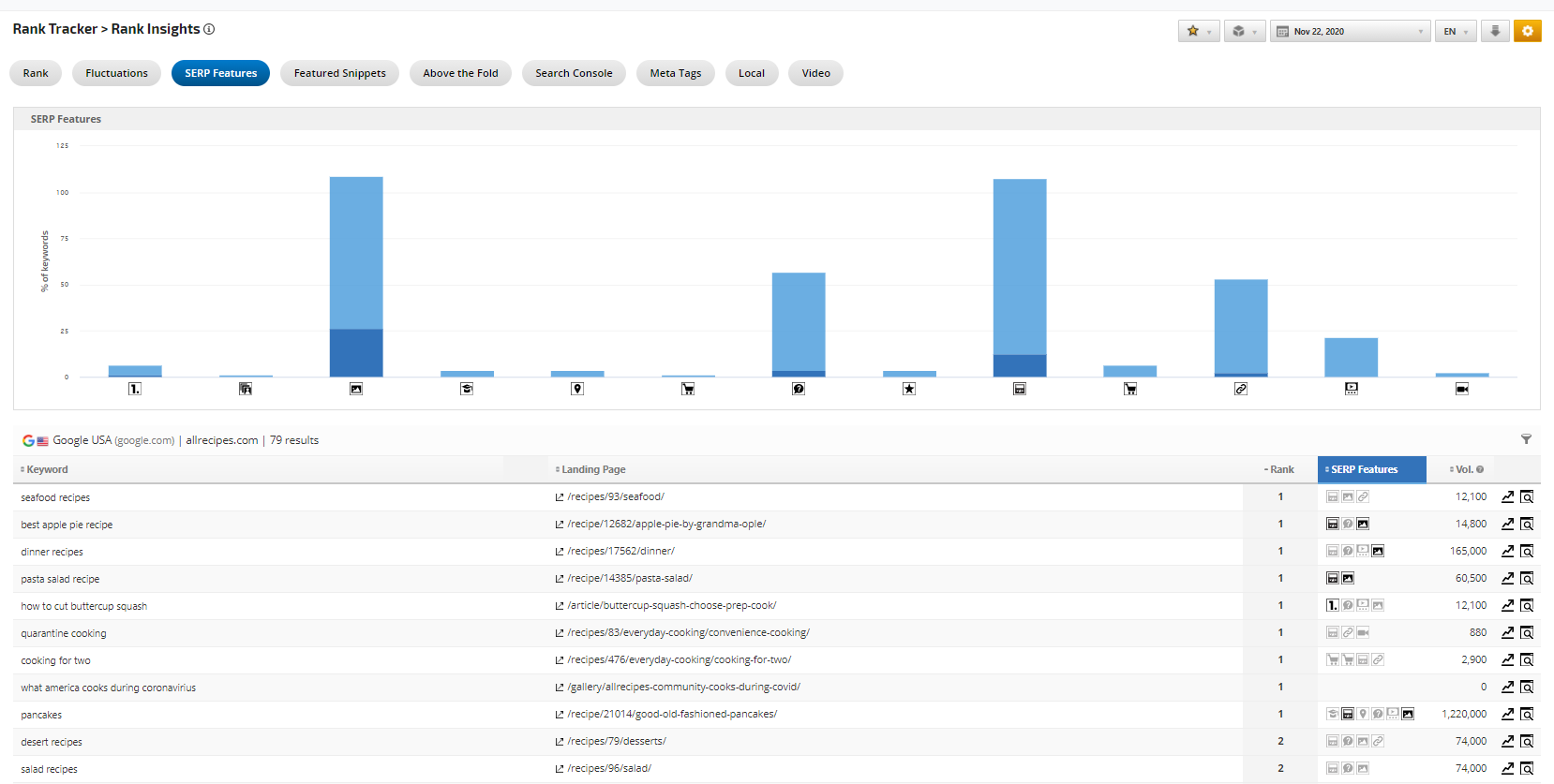Open the cube icon dropdown
This screenshot has height=784, width=1554.
pos(1244,31)
